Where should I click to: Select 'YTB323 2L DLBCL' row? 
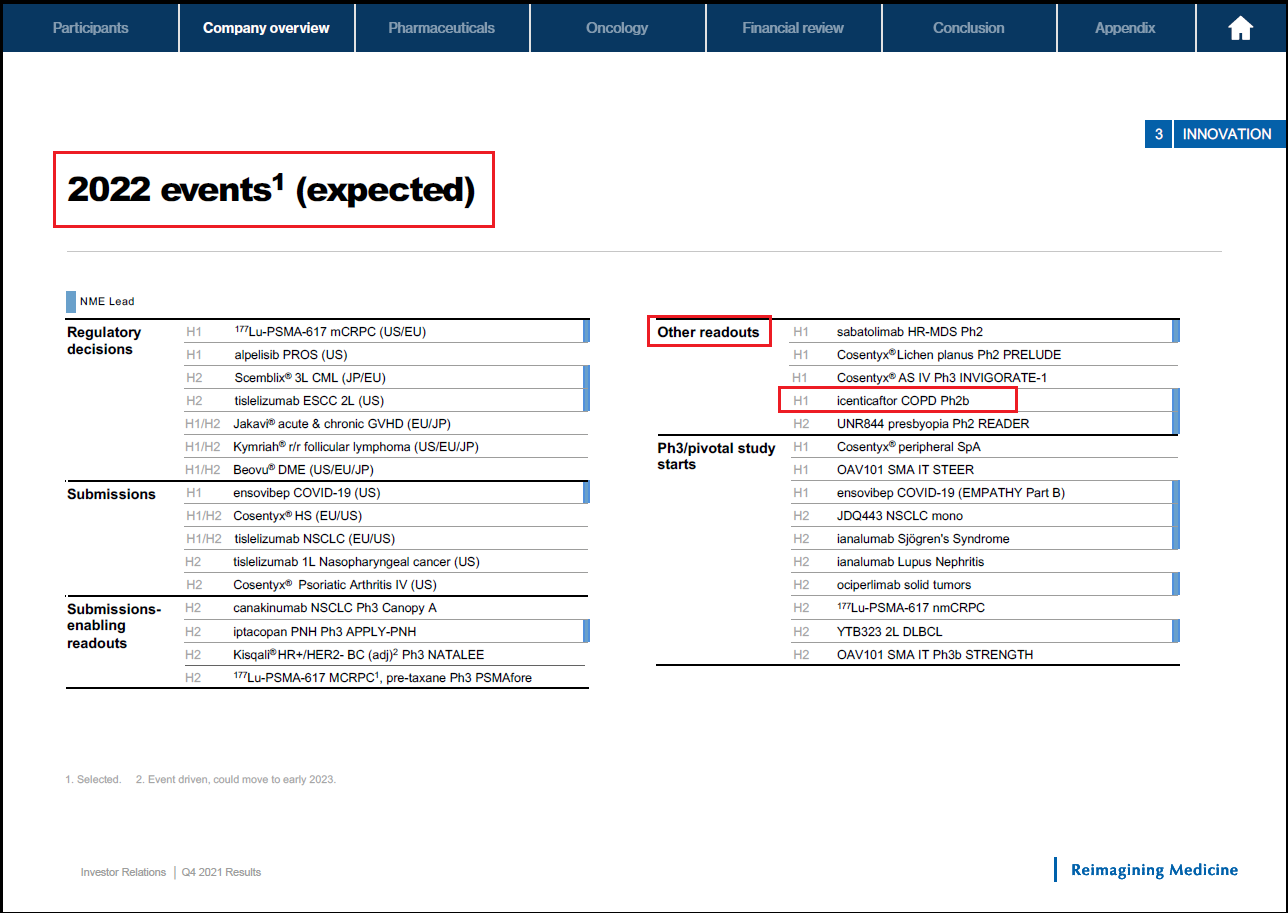pos(984,631)
